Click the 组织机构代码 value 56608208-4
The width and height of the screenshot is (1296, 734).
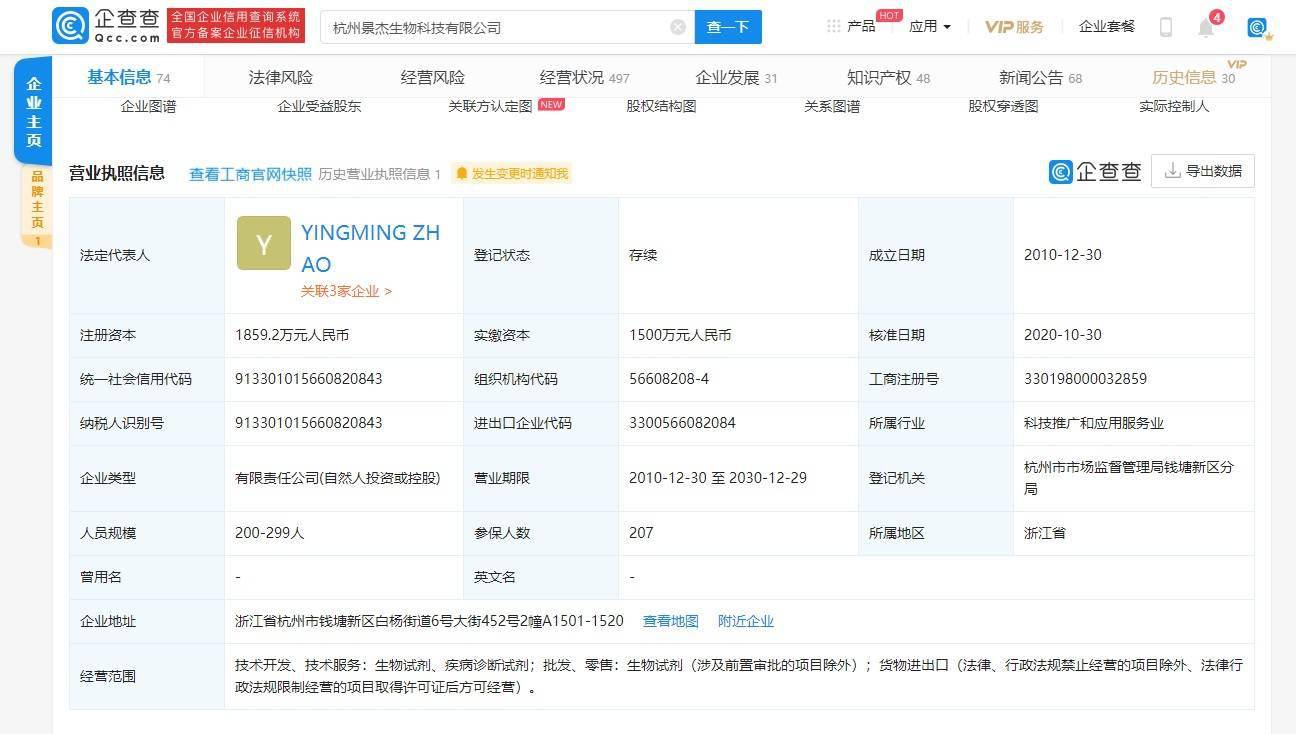pos(669,379)
